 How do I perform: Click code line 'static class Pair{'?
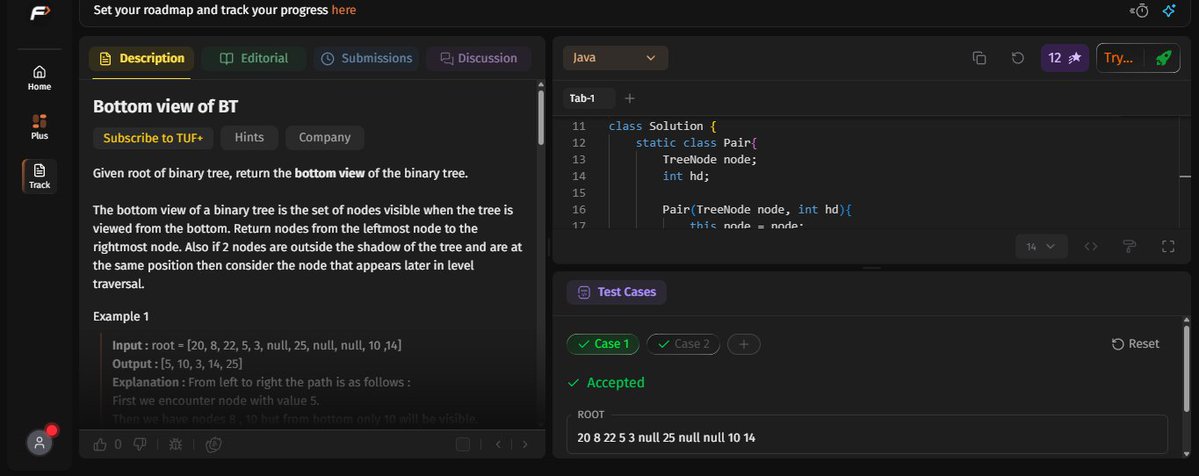(696, 143)
